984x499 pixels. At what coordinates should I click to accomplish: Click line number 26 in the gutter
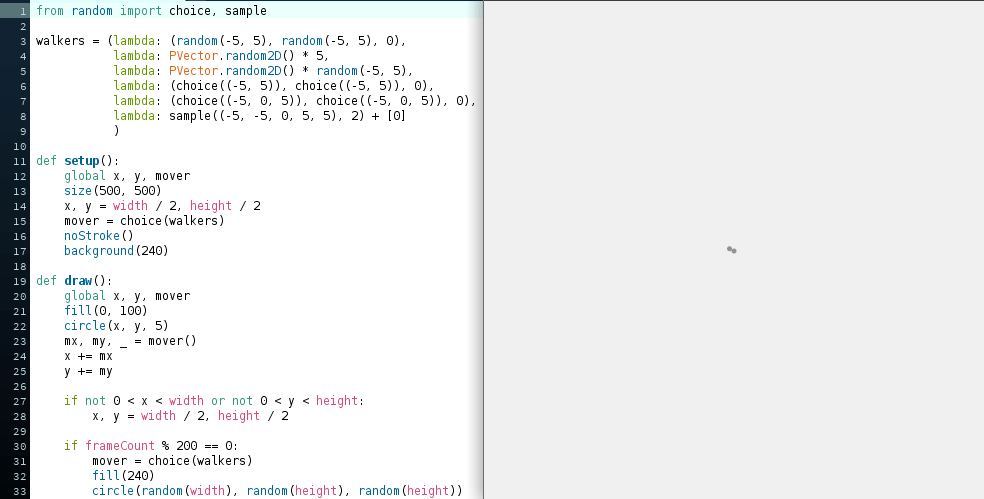[x=20, y=386]
